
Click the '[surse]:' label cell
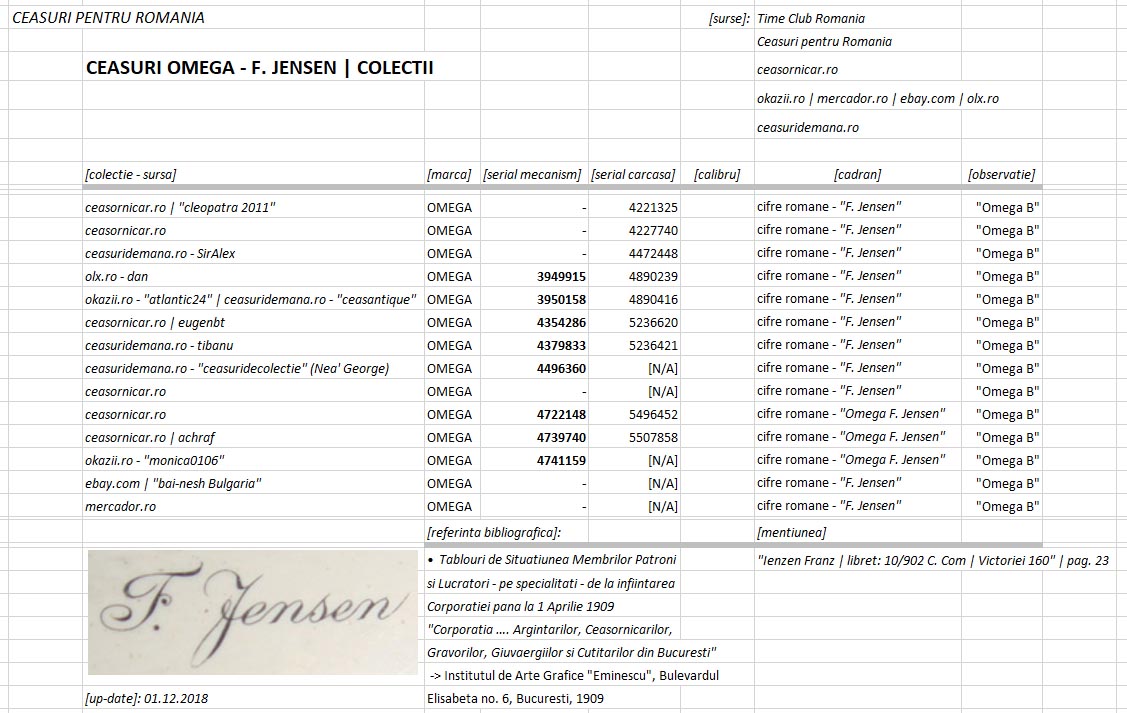tap(729, 19)
